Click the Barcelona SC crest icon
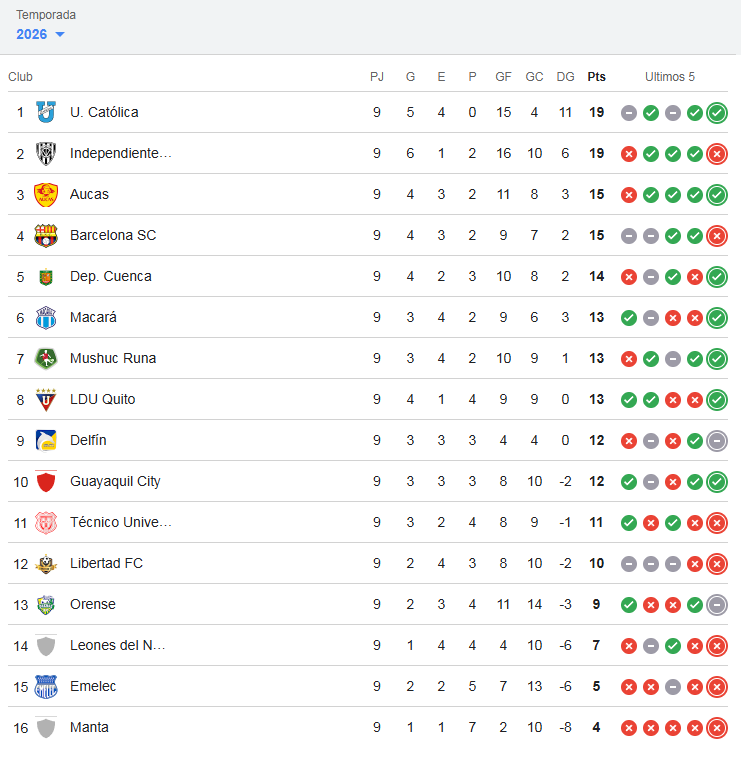741x760 pixels. tap(46, 235)
